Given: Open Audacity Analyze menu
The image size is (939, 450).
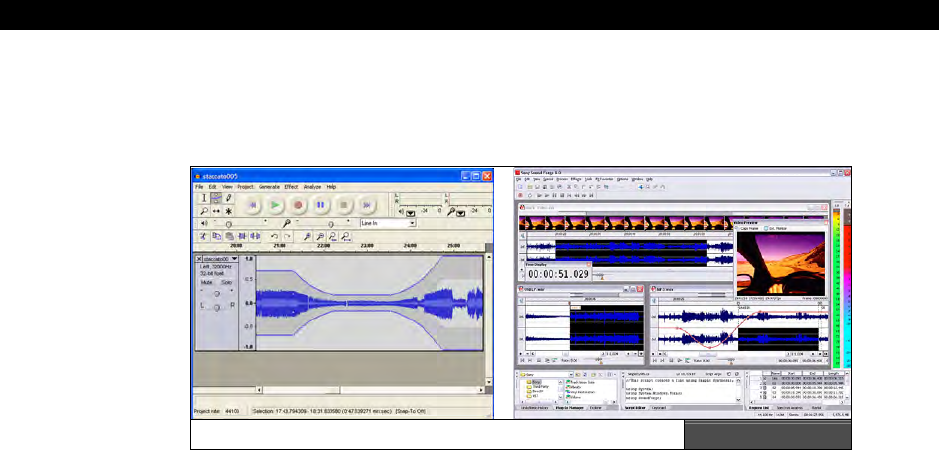Looking at the screenshot, I should [x=313, y=187].
